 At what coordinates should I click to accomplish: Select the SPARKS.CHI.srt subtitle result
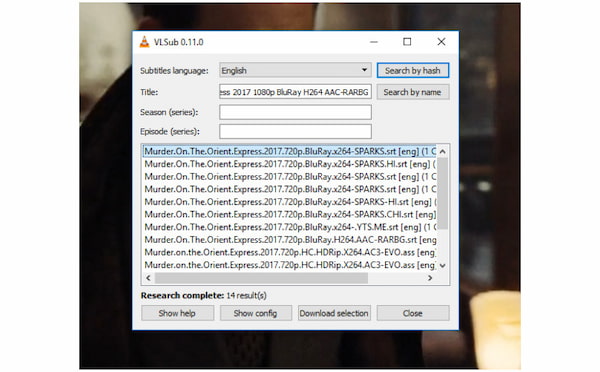point(290,214)
